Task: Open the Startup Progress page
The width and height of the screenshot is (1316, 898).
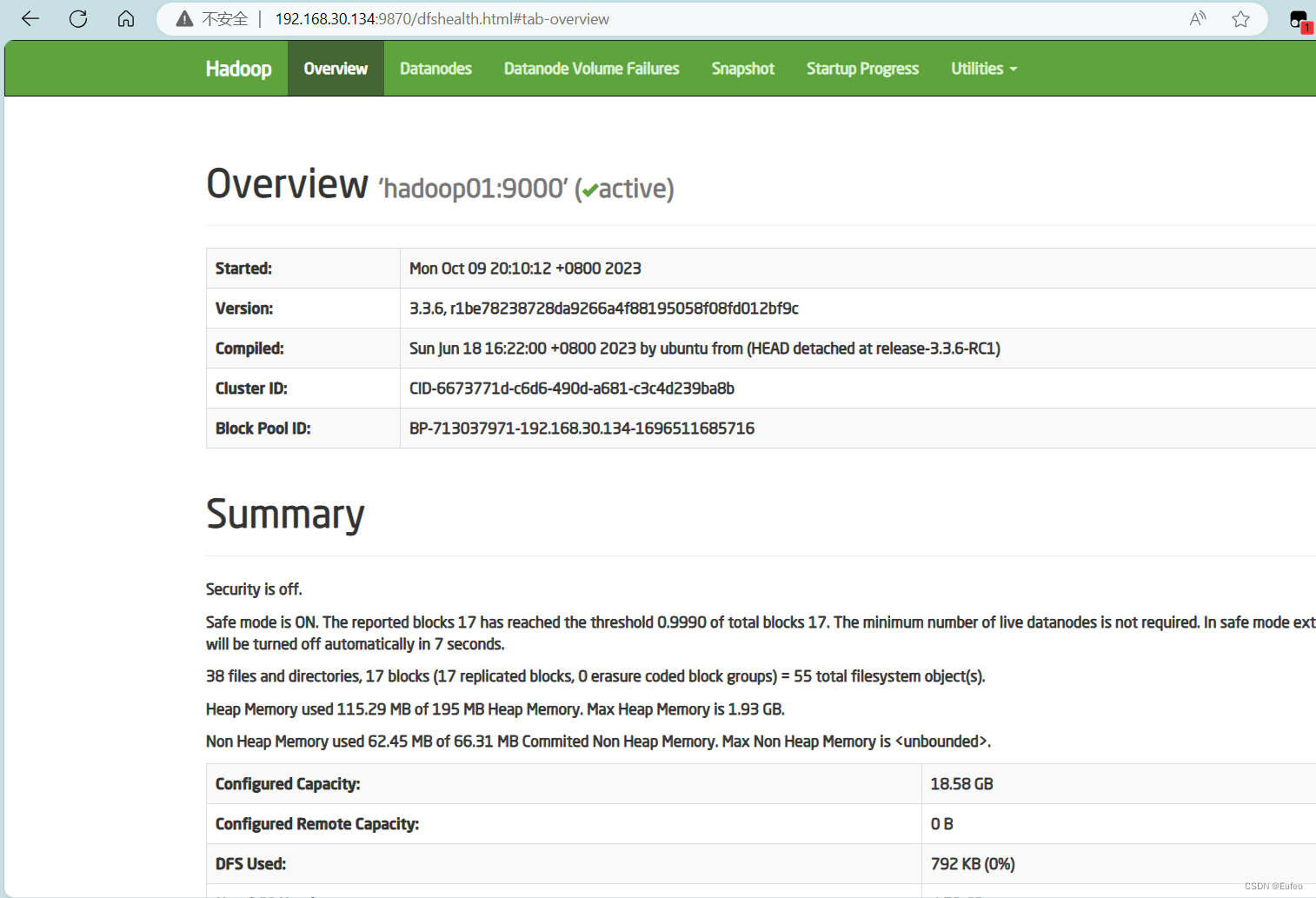Action: click(x=862, y=68)
